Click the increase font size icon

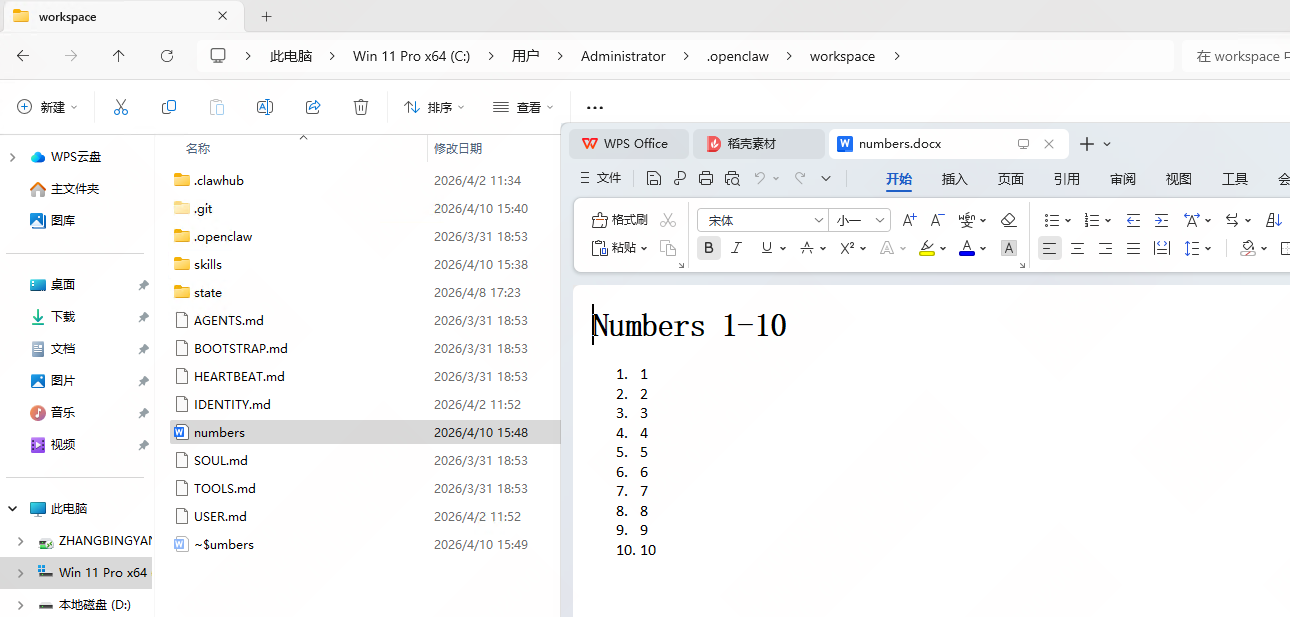[x=908, y=220]
